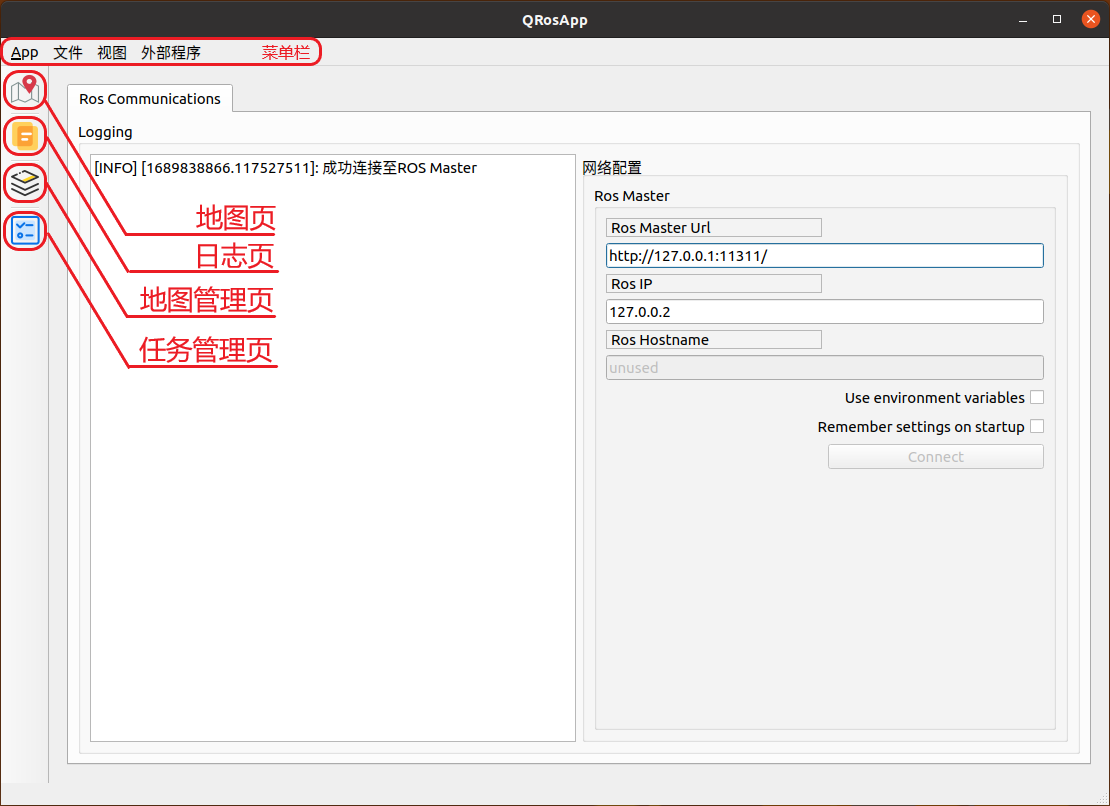Focus the Ros IP input field
The width and height of the screenshot is (1110, 806).
pos(825,311)
